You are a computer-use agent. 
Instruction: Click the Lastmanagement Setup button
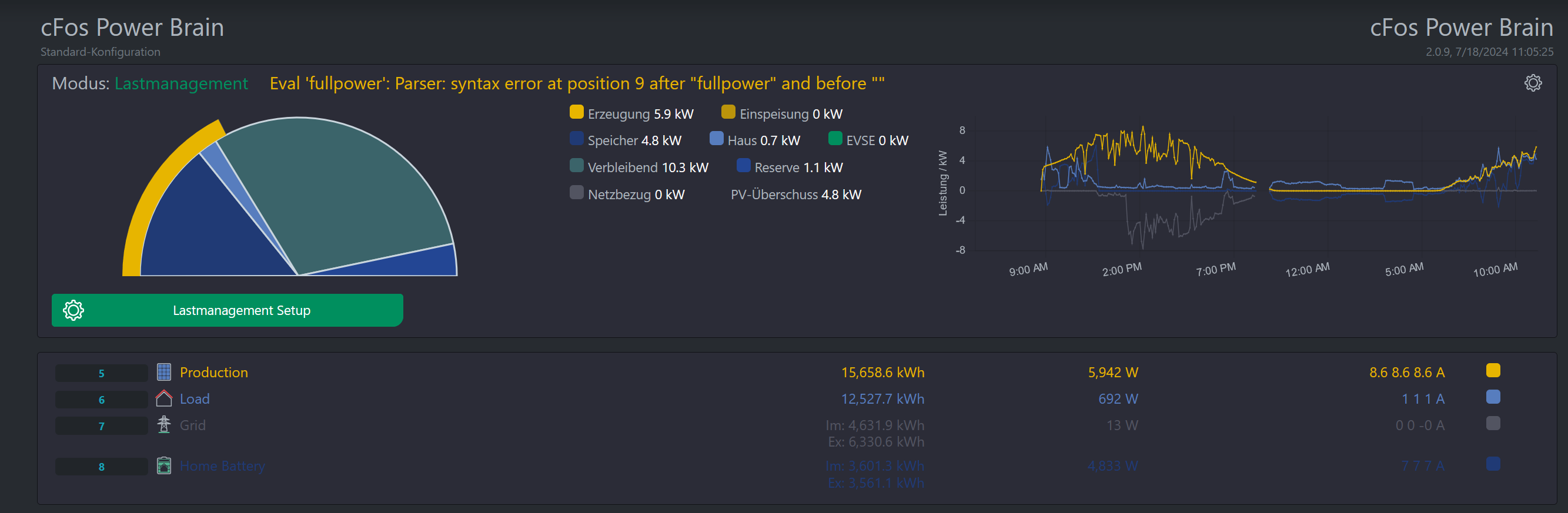[227, 310]
